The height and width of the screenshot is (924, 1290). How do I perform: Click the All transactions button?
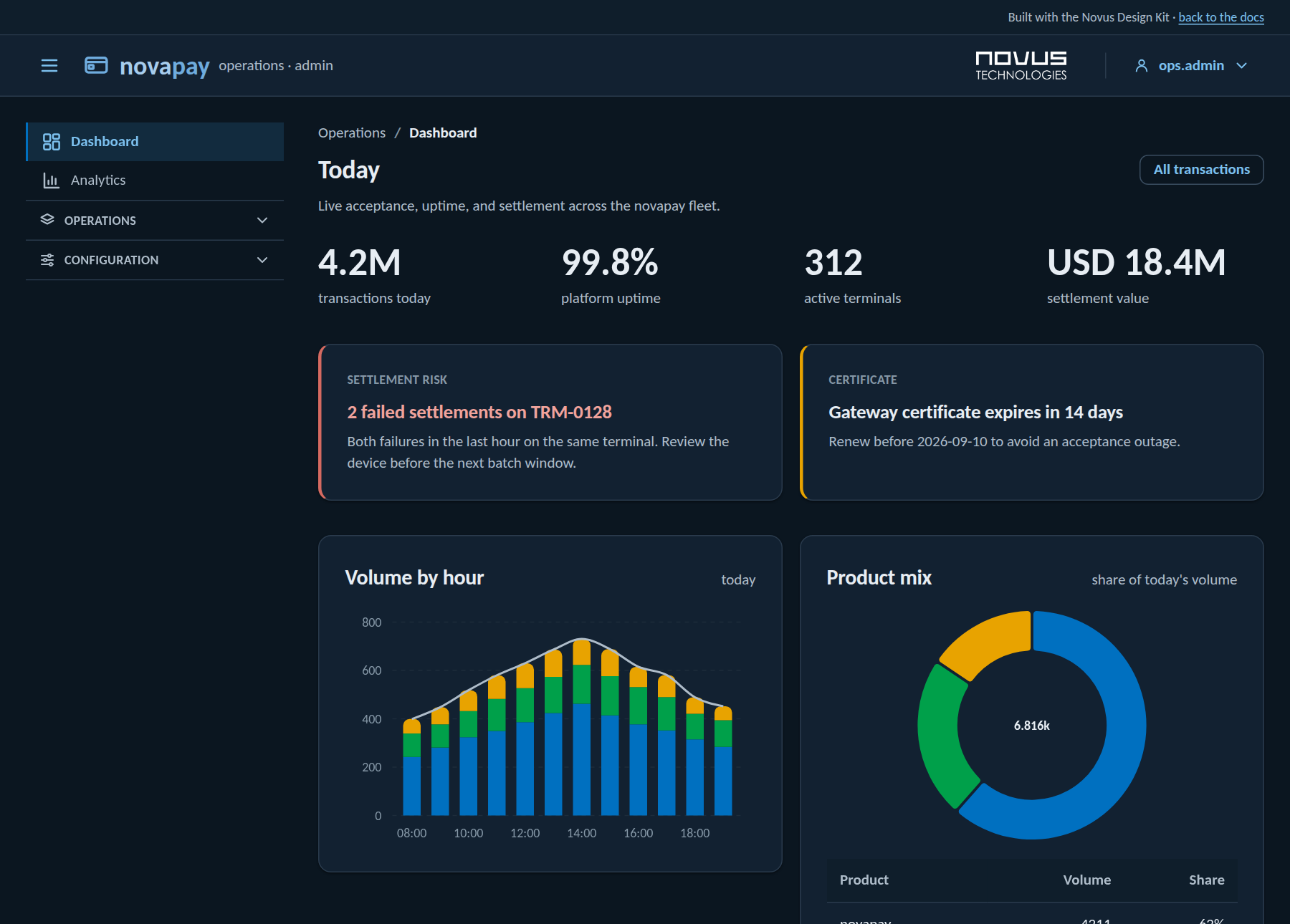pyautogui.click(x=1201, y=170)
